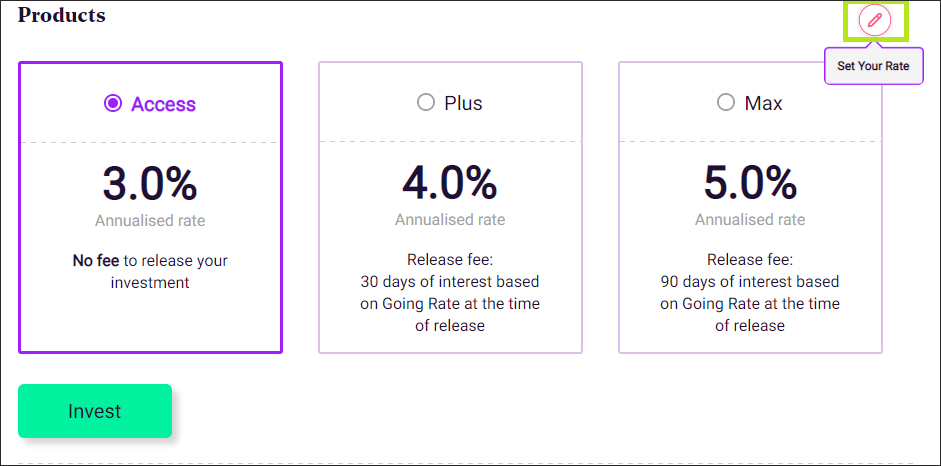Click the Max product label text
The image size is (941, 466).
[763, 104]
